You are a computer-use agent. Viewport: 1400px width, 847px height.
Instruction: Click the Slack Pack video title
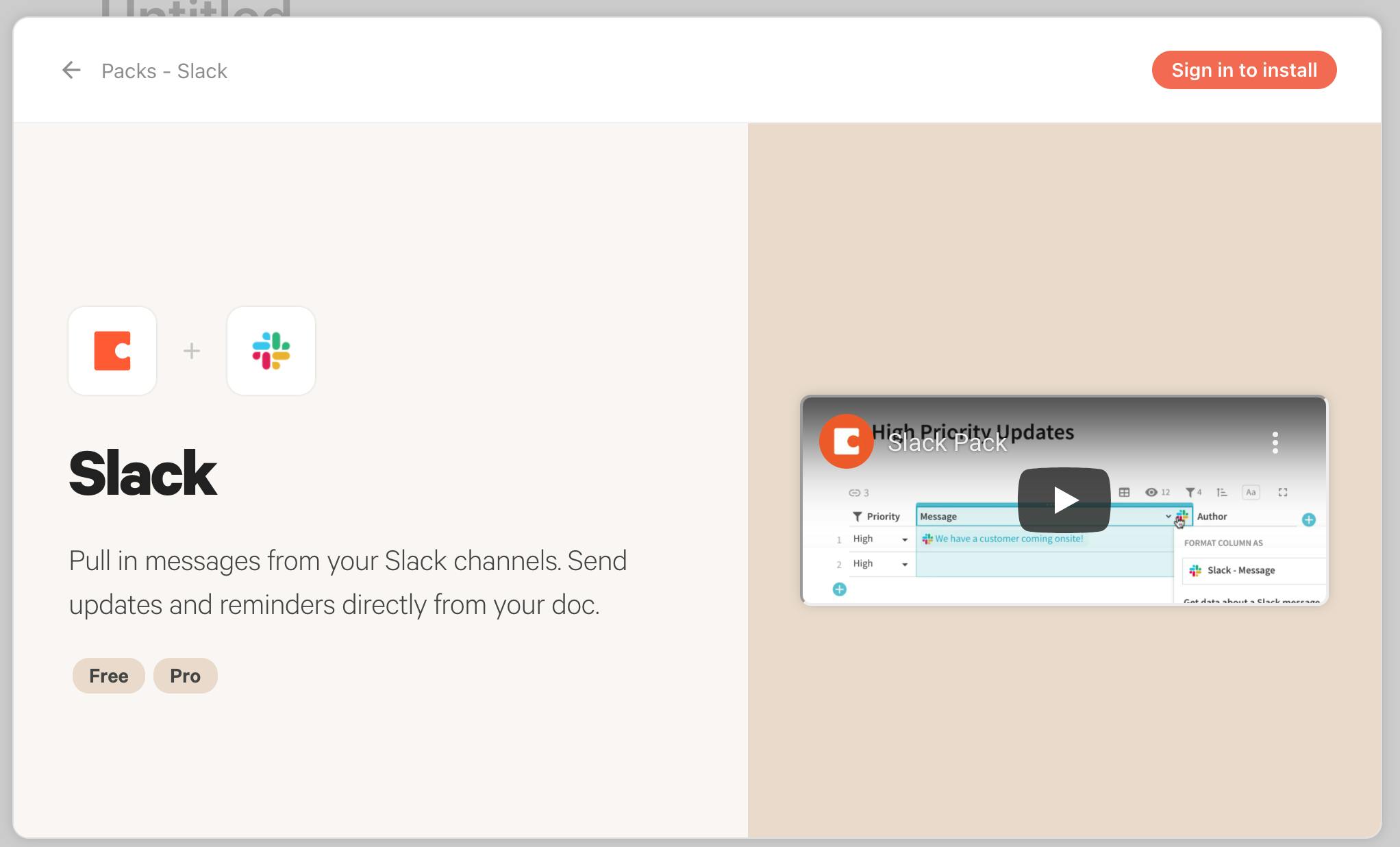click(947, 443)
